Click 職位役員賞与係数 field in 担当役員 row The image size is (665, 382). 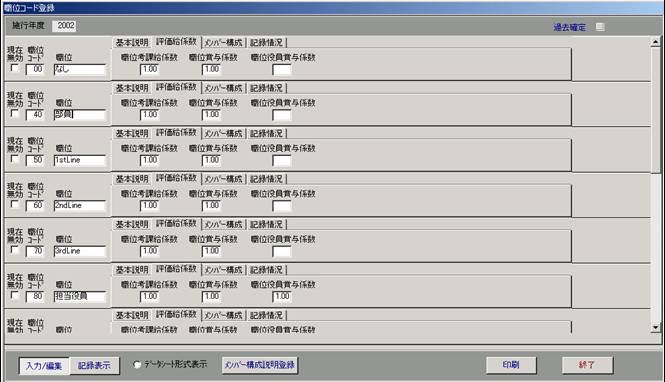pyautogui.click(x=282, y=296)
